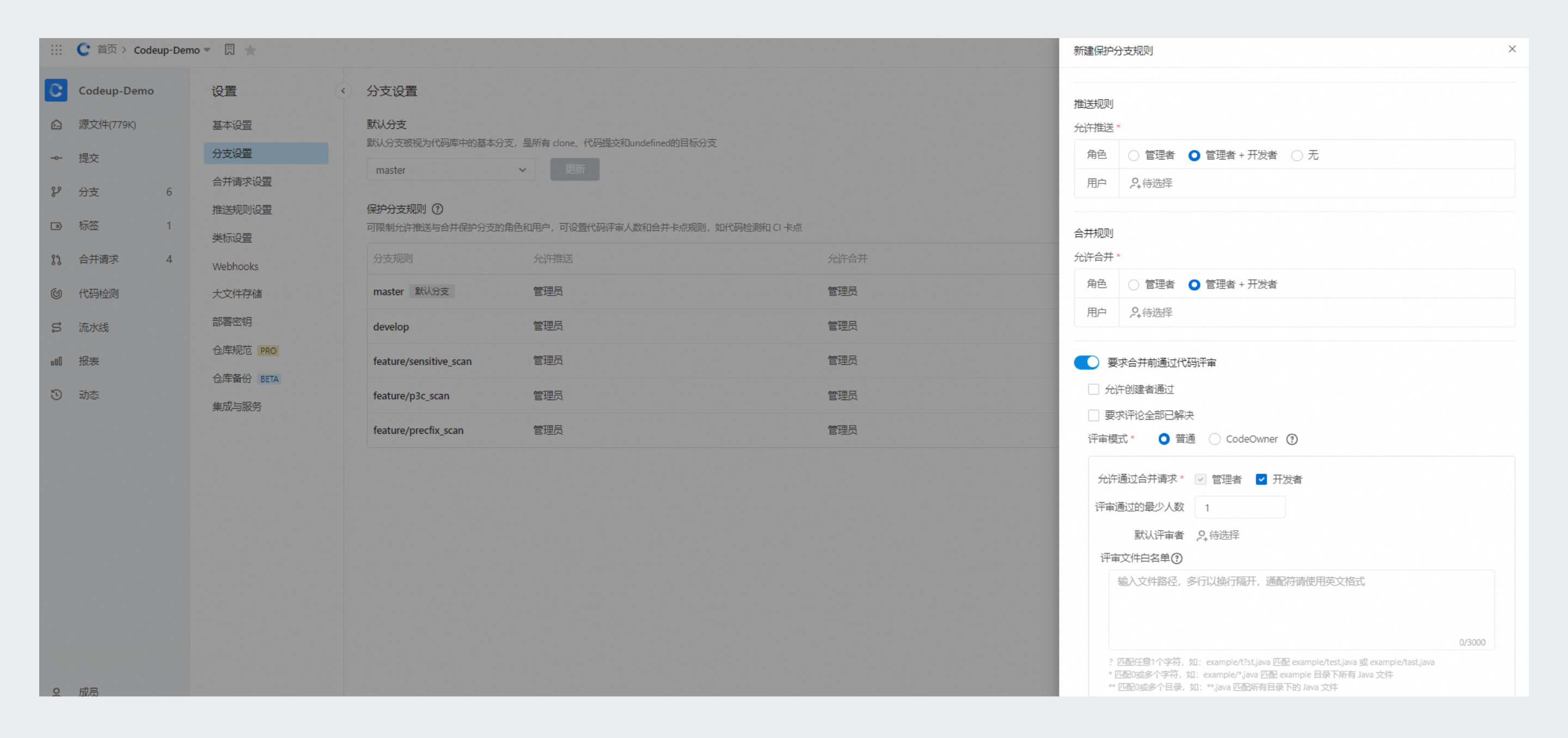This screenshot has height=738, width=1568.
Task: Click help icon next to 评审文件白名单
Action: 1177,558
